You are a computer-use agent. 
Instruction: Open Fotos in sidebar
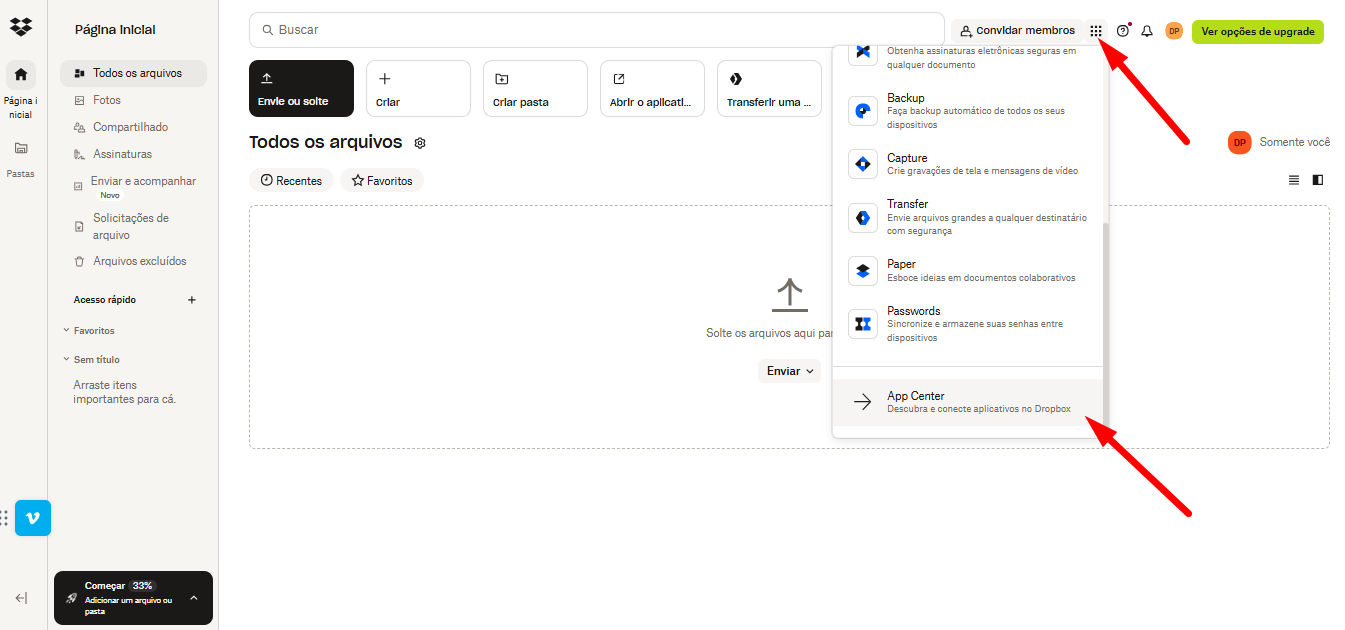(133, 100)
